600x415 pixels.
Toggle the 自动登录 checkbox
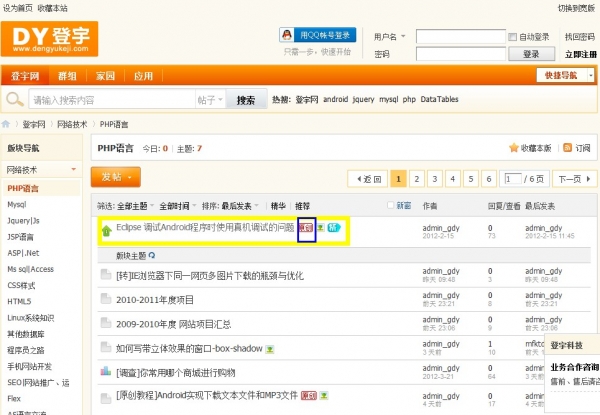click(x=512, y=37)
